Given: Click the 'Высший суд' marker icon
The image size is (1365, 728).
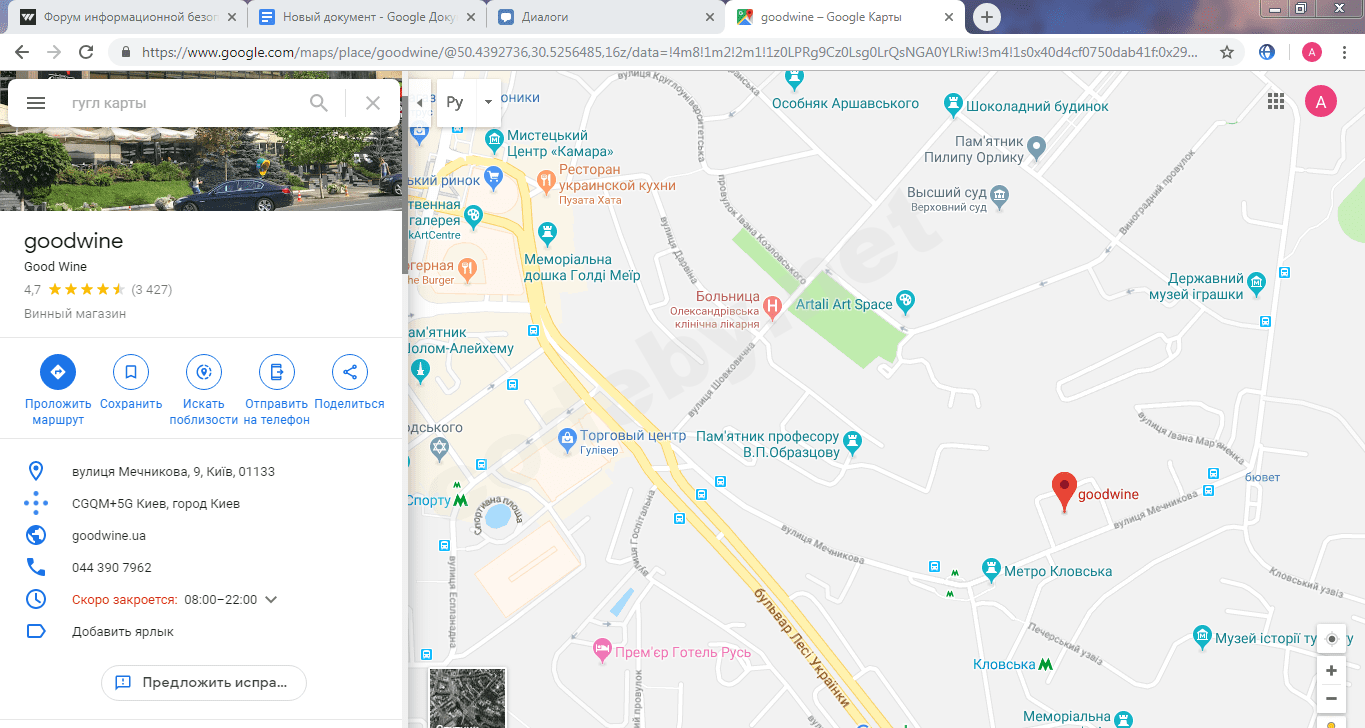Looking at the screenshot, I should coord(1000,196).
